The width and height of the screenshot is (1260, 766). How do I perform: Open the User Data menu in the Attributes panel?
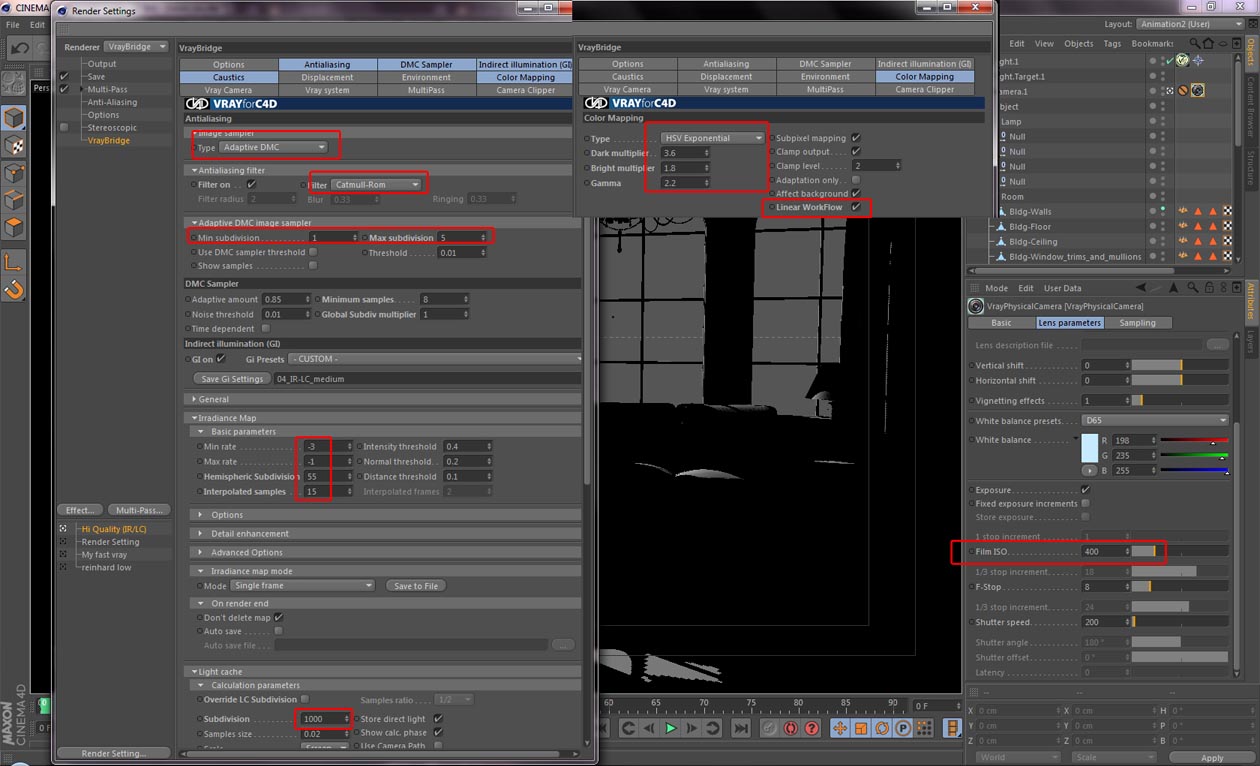(1063, 288)
